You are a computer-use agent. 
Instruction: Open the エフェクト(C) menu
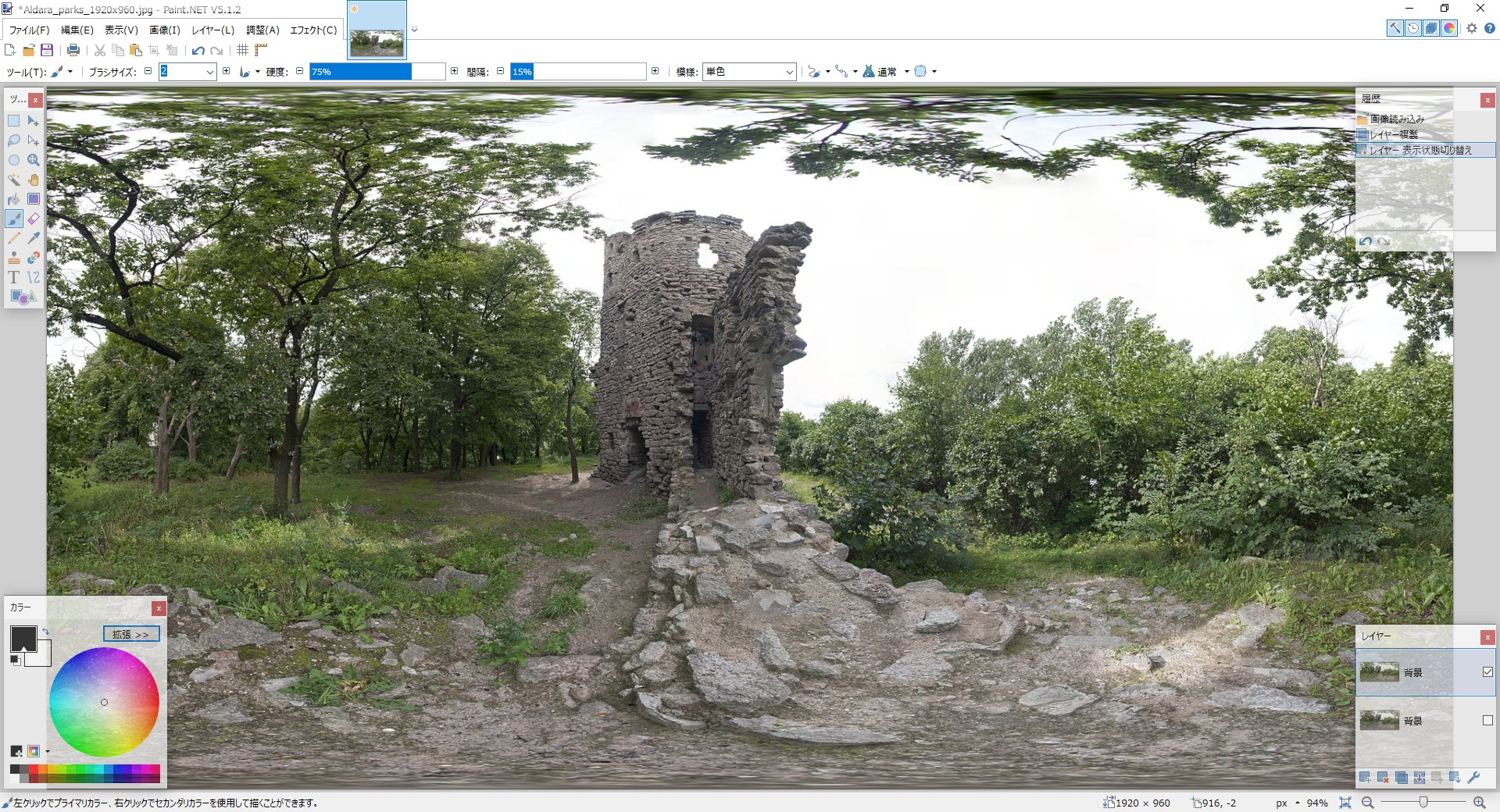[313, 30]
